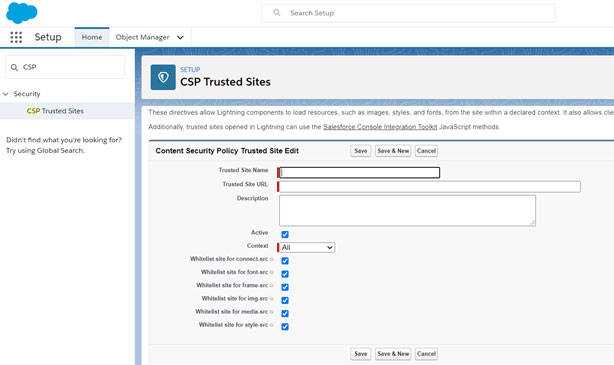
Task: Click the Quick Find box containing CSP
Action: point(65,67)
